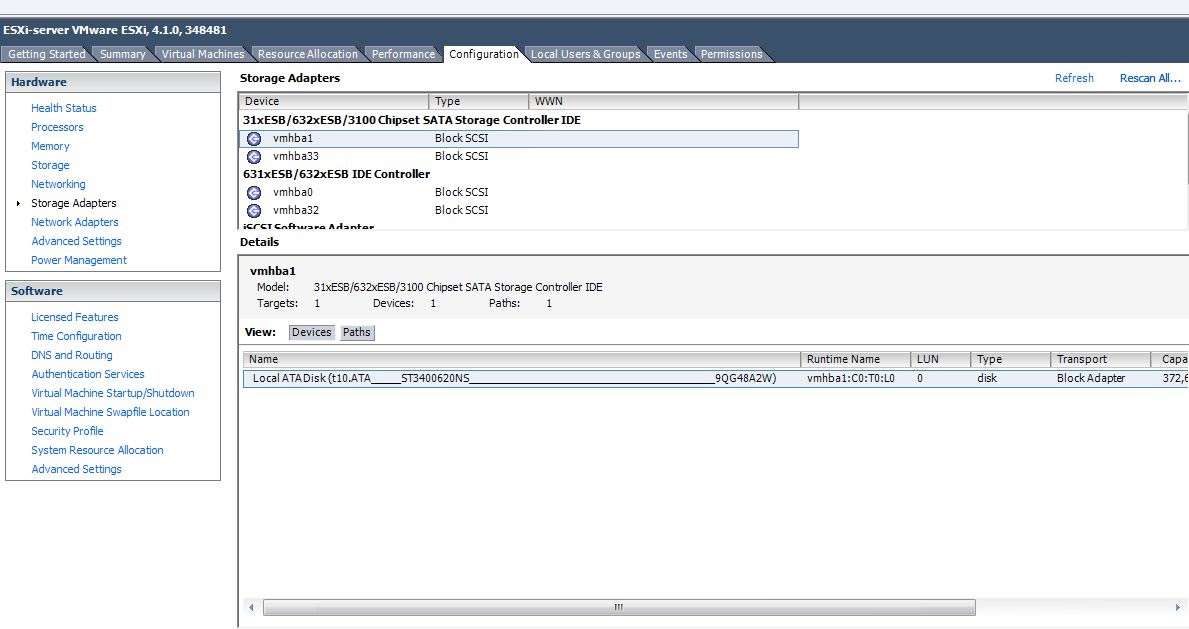Click the vmhba33 adapter icon

254,157
